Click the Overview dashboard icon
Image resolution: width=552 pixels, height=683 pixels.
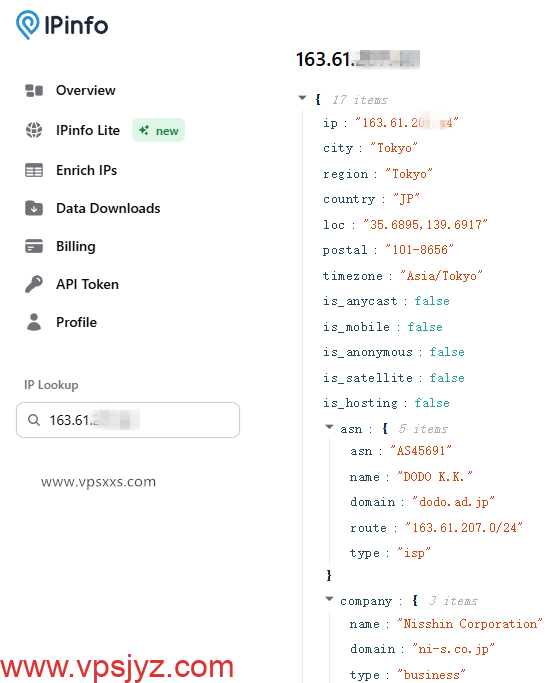(34, 91)
